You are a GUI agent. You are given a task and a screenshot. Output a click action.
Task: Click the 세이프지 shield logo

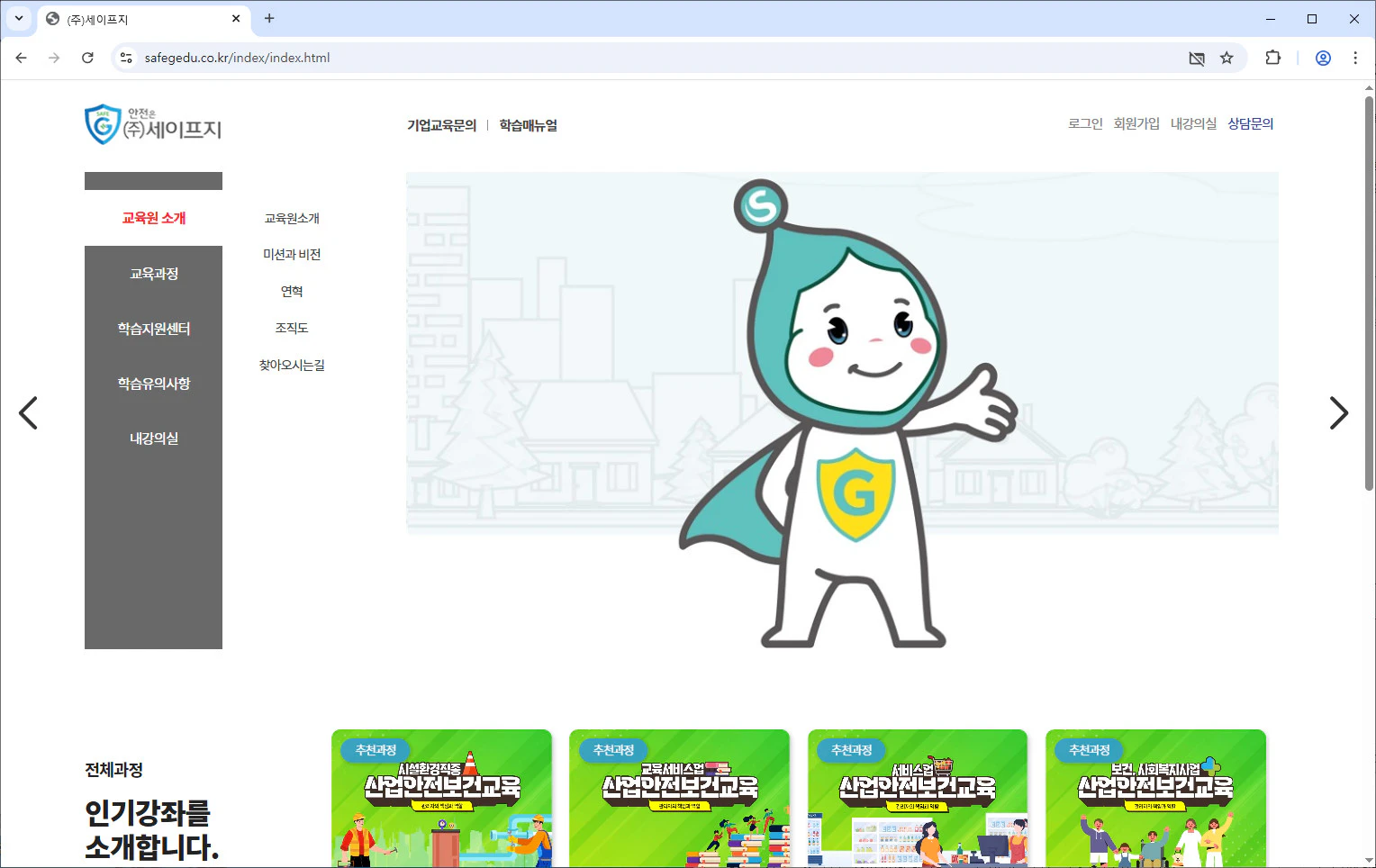tap(102, 125)
